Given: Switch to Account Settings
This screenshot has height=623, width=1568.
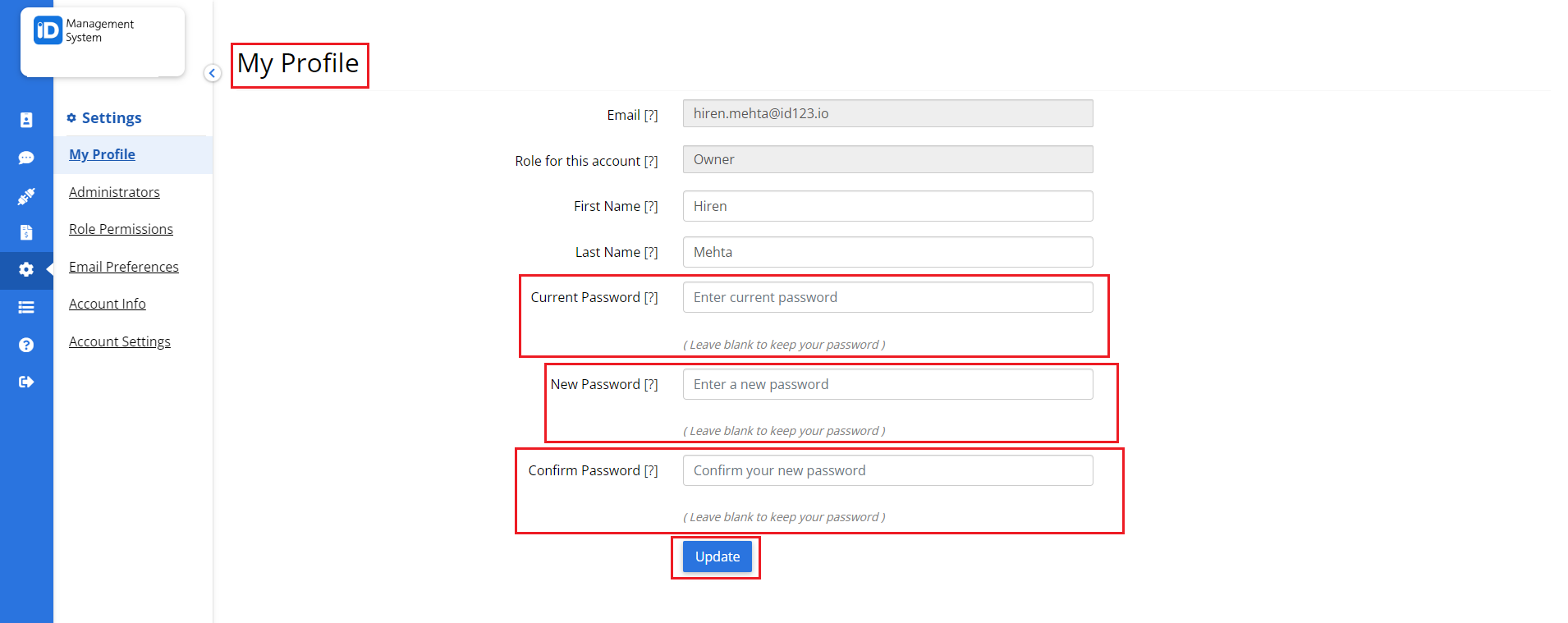Looking at the screenshot, I should tap(120, 341).
